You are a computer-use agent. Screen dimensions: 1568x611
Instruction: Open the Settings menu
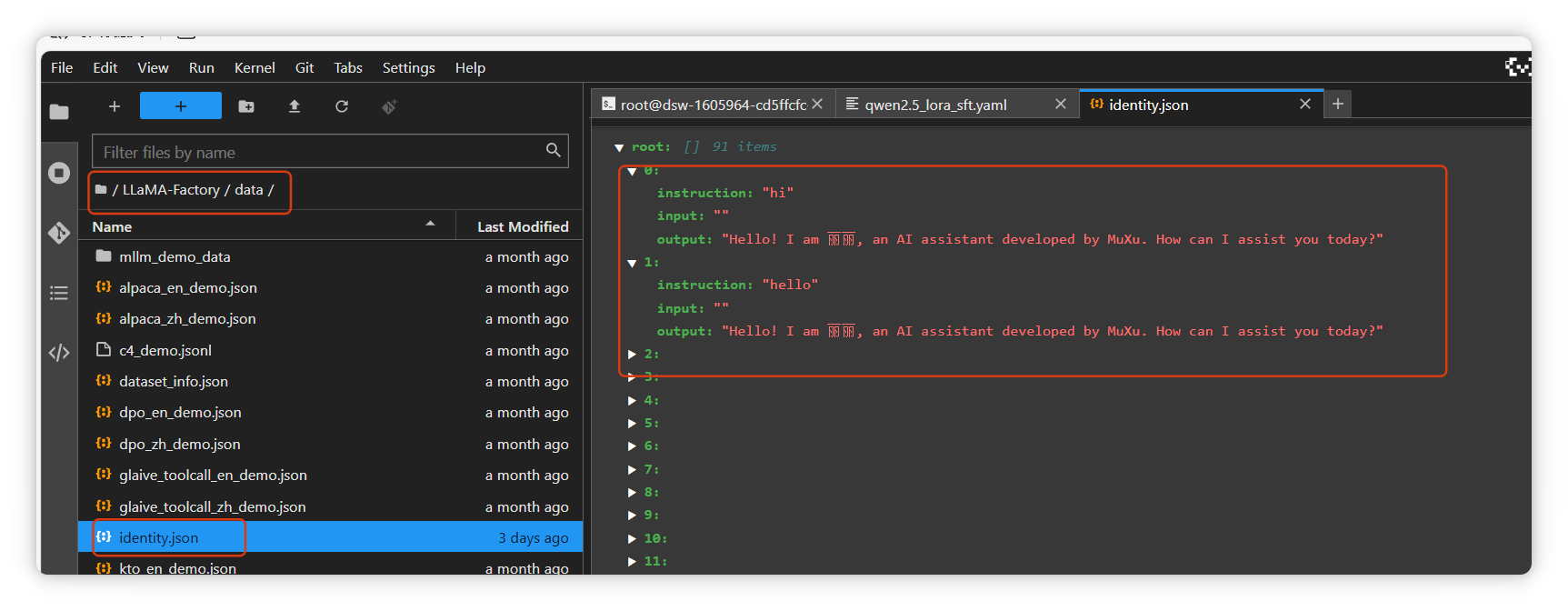408,67
